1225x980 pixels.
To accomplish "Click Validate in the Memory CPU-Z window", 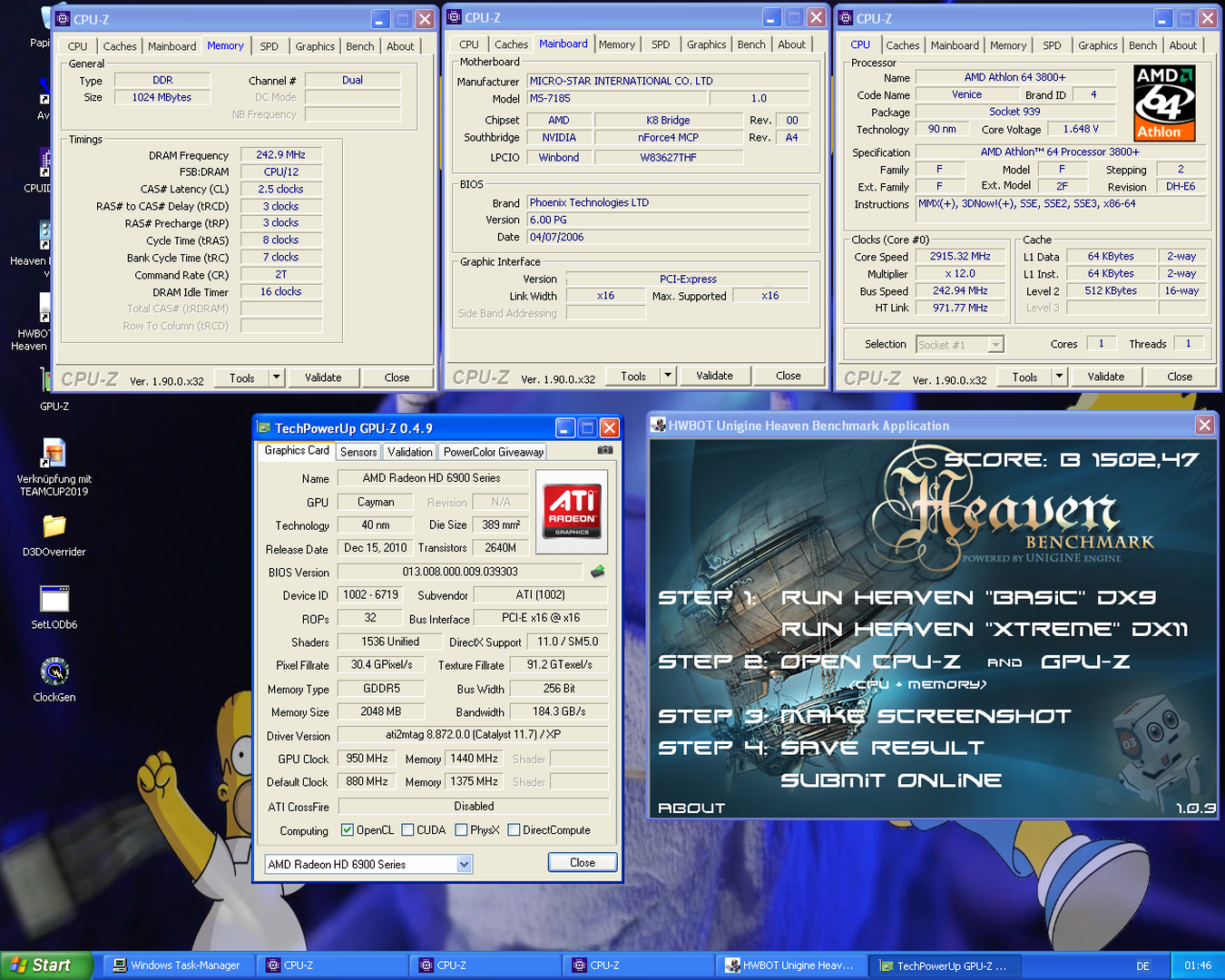I will click(x=323, y=377).
